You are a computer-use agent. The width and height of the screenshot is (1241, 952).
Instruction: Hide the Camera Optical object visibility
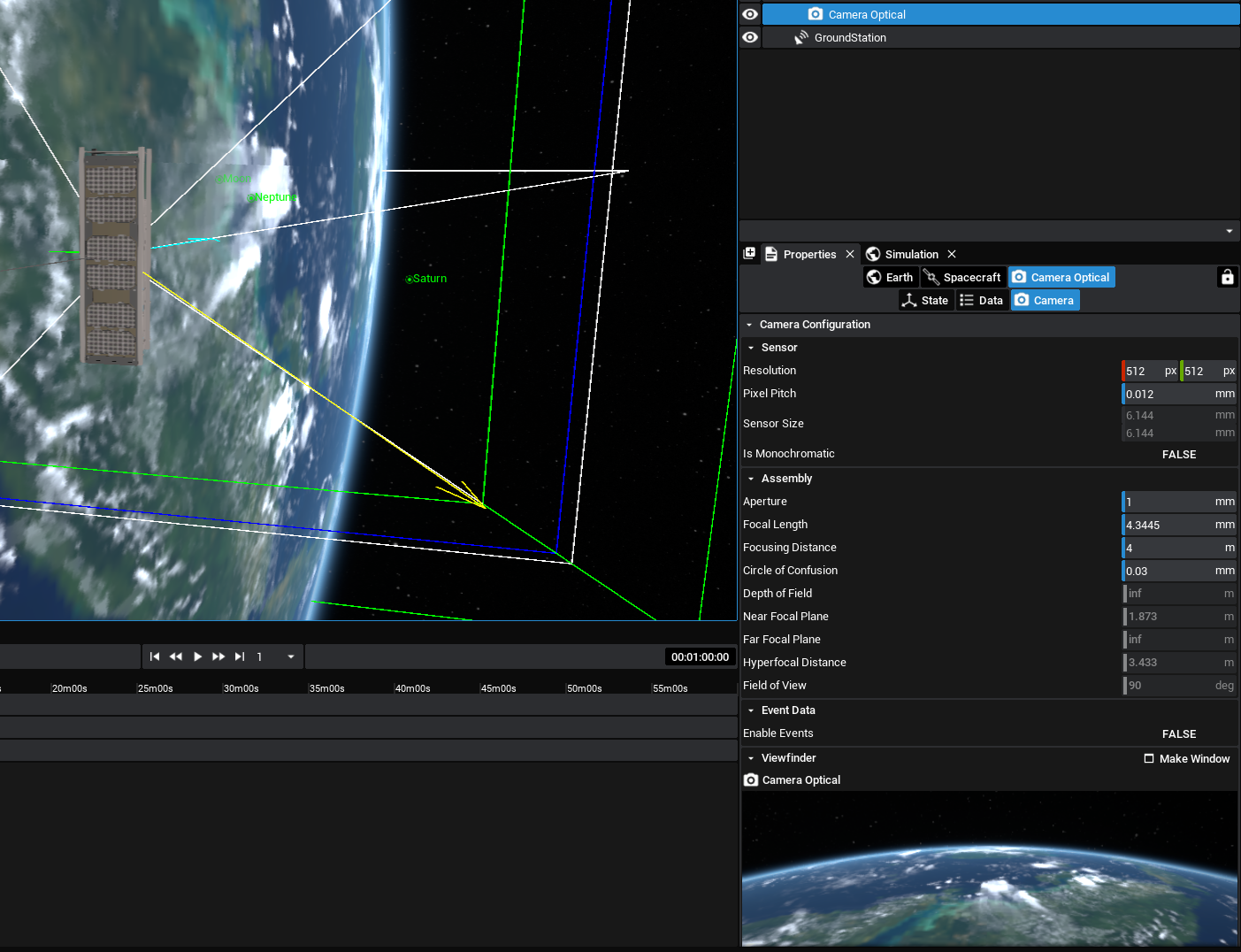point(750,14)
